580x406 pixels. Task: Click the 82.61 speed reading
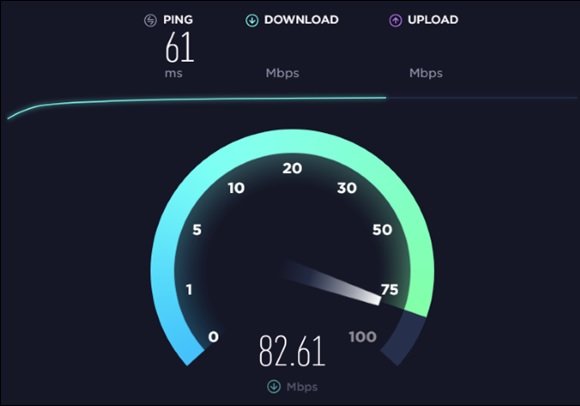pos(292,351)
